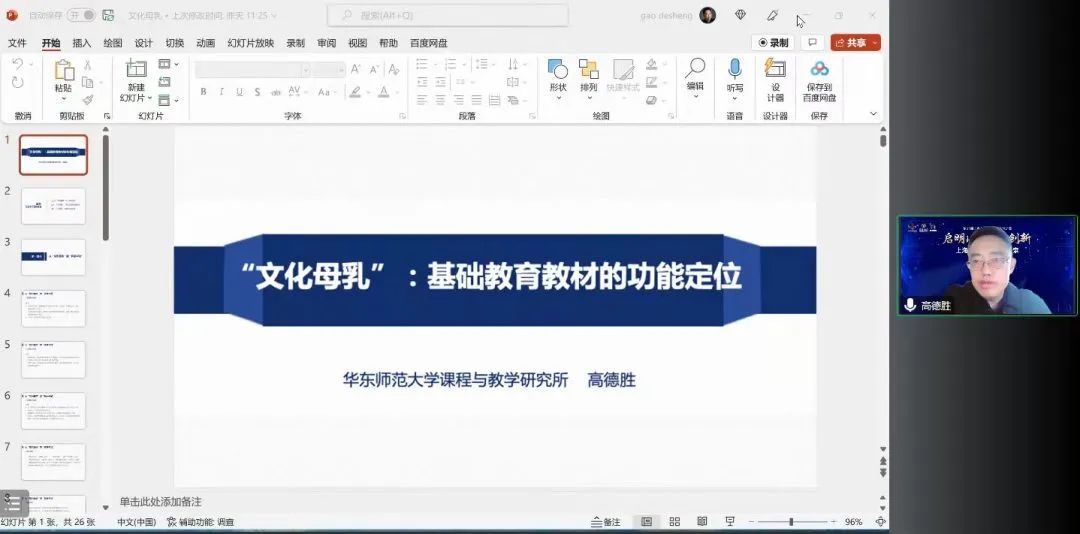Switch to the Transitions (切换) tab

[x=174, y=43]
